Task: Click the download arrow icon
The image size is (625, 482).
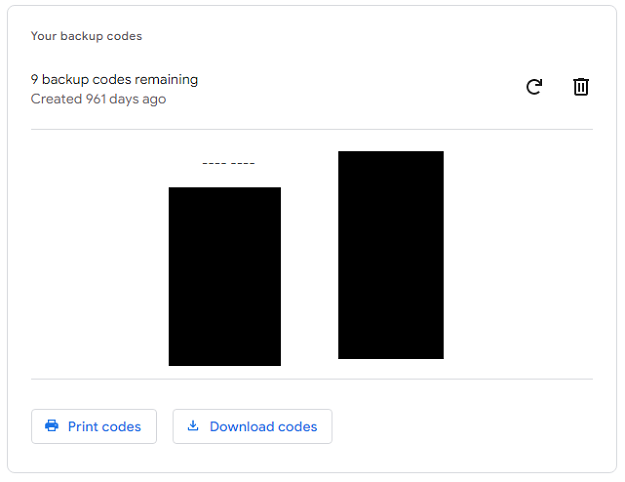Action: click(x=193, y=425)
